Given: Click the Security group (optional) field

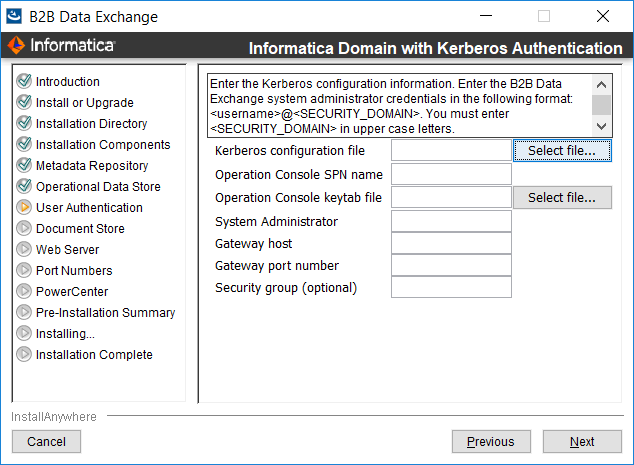Looking at the screenshot, I should (451, 287).
